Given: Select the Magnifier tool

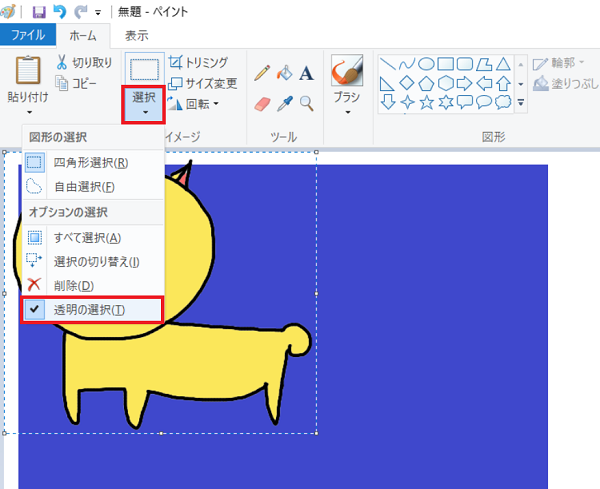Looking at the screenshot, I should tap(307, 103).
